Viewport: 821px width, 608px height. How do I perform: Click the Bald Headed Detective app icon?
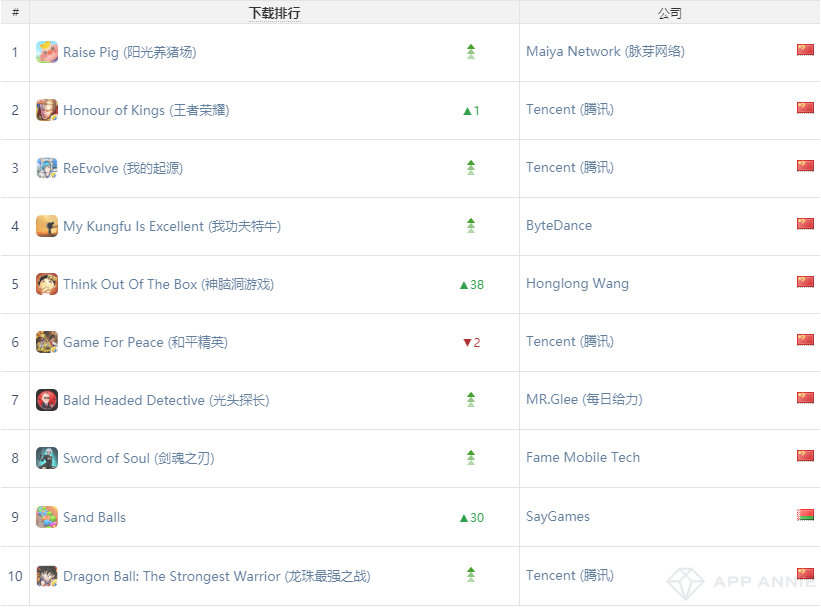click(47, 401)
